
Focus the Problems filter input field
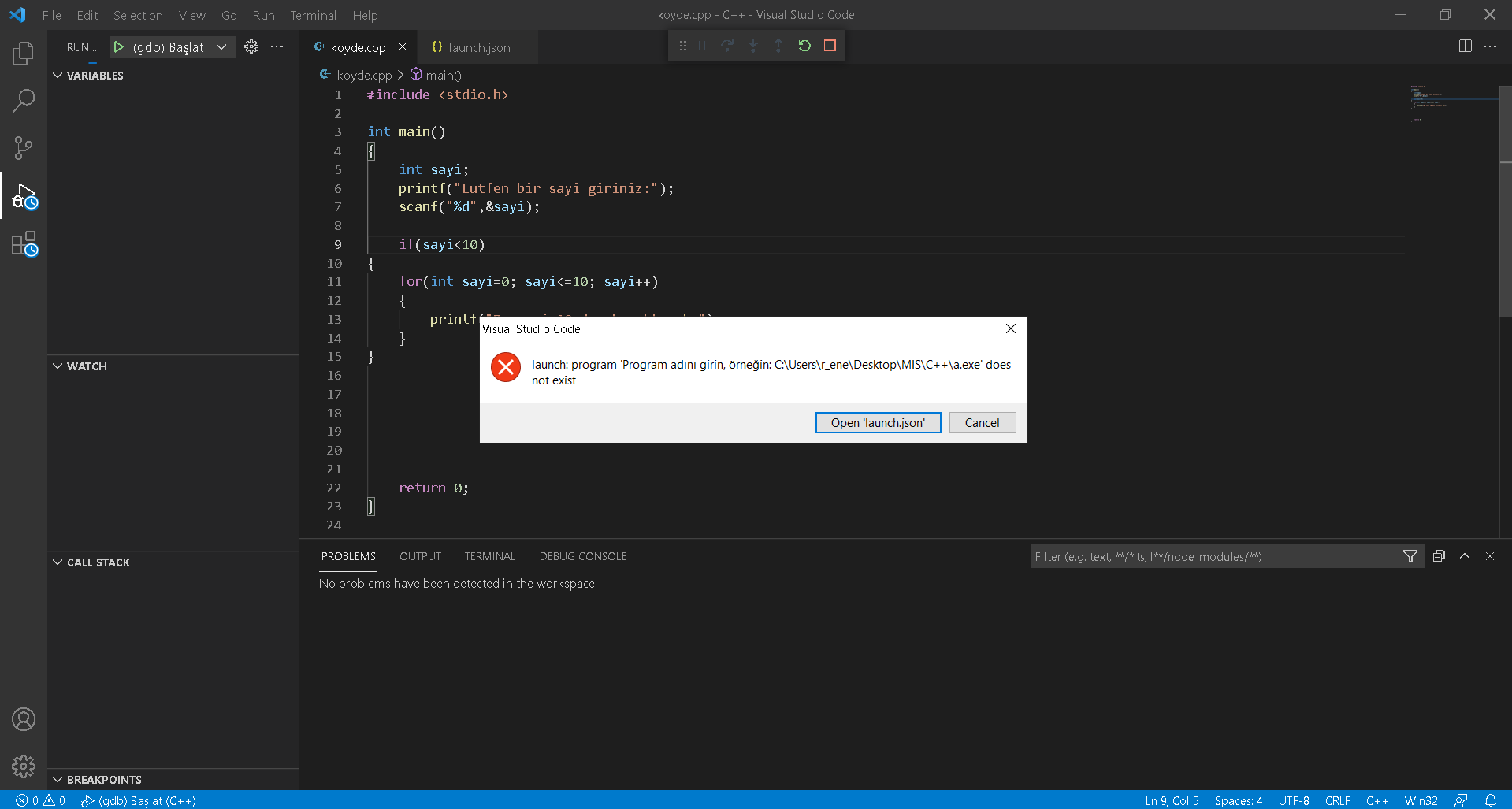click(1215, 556)
